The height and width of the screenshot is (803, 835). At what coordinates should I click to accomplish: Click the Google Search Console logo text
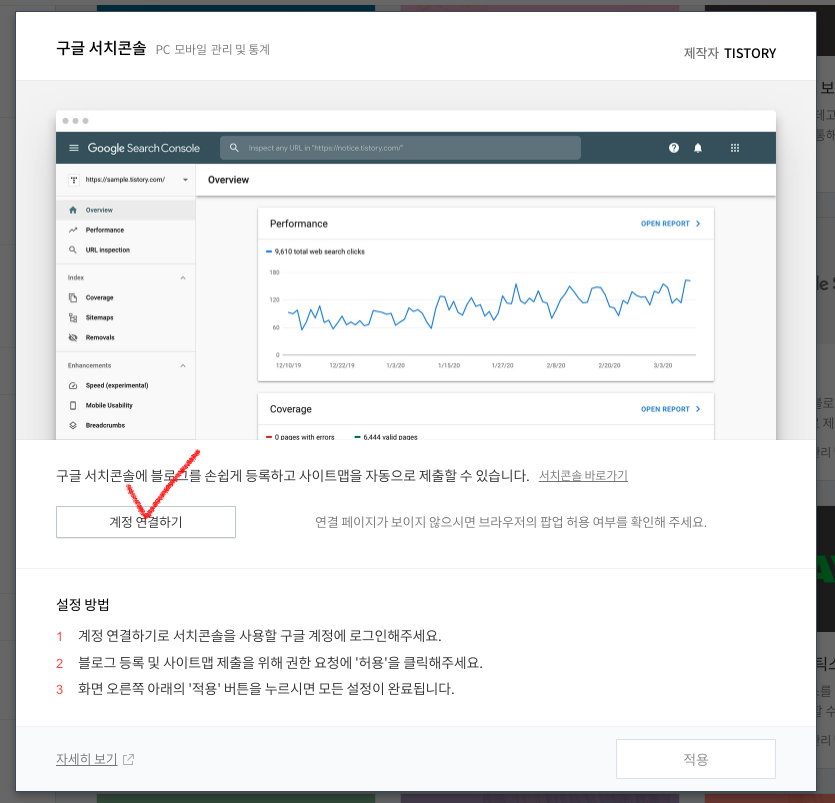[x=144, y=148]
